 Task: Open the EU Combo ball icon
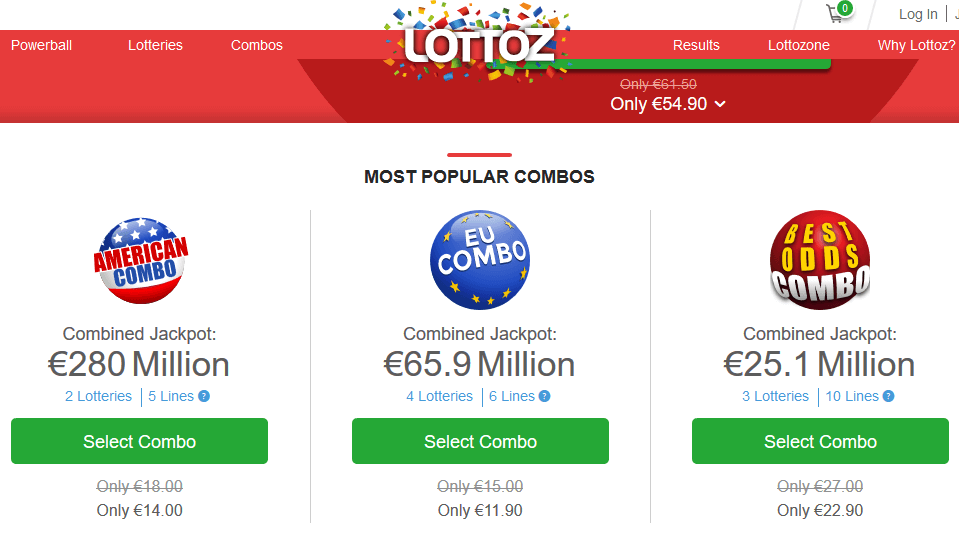[480, 260]
